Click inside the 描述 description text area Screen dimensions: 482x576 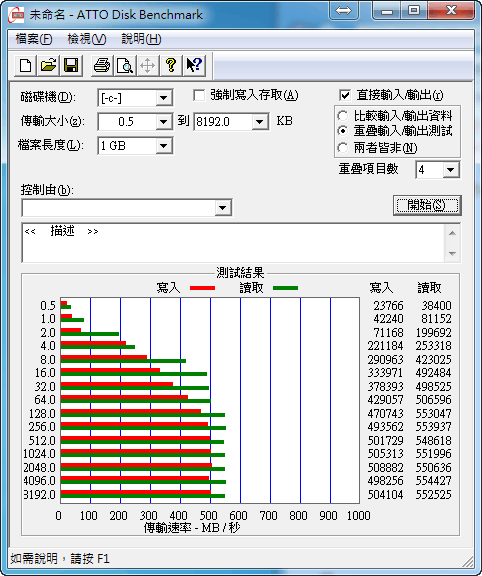[x=233, y=243]
